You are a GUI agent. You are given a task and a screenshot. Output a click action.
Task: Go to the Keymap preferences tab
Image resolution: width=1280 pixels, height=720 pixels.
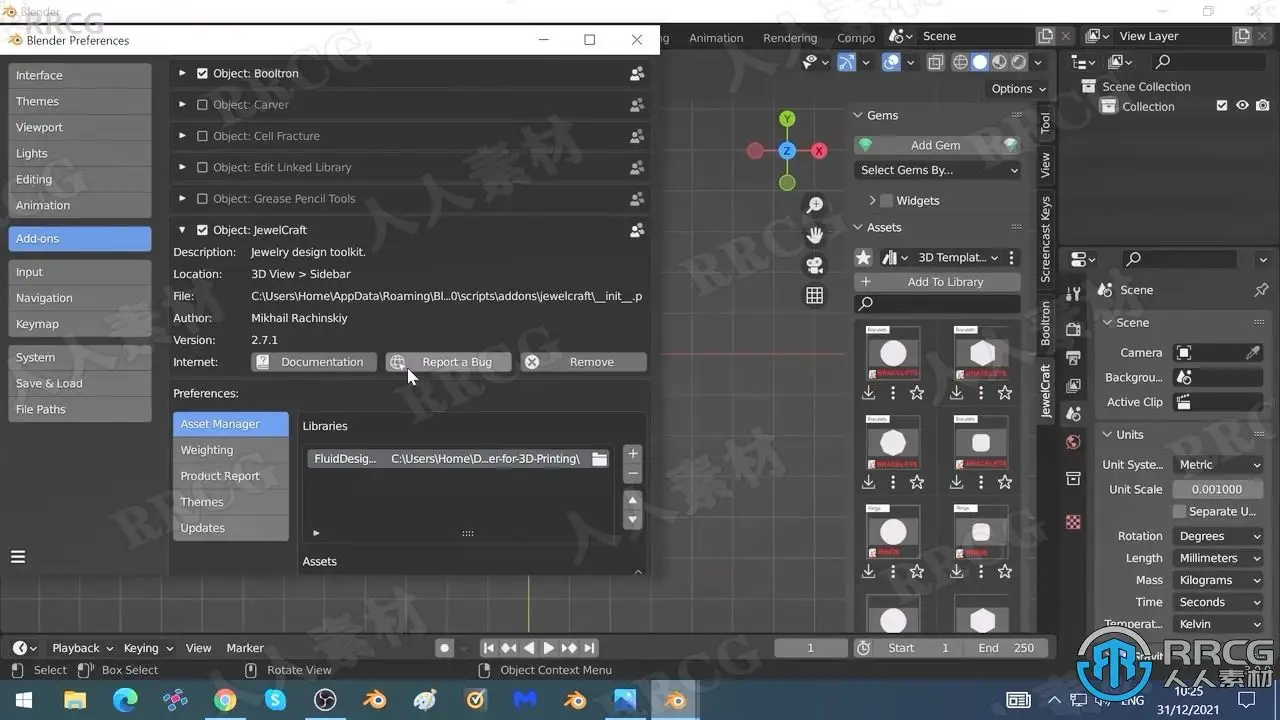coord(80,324)
